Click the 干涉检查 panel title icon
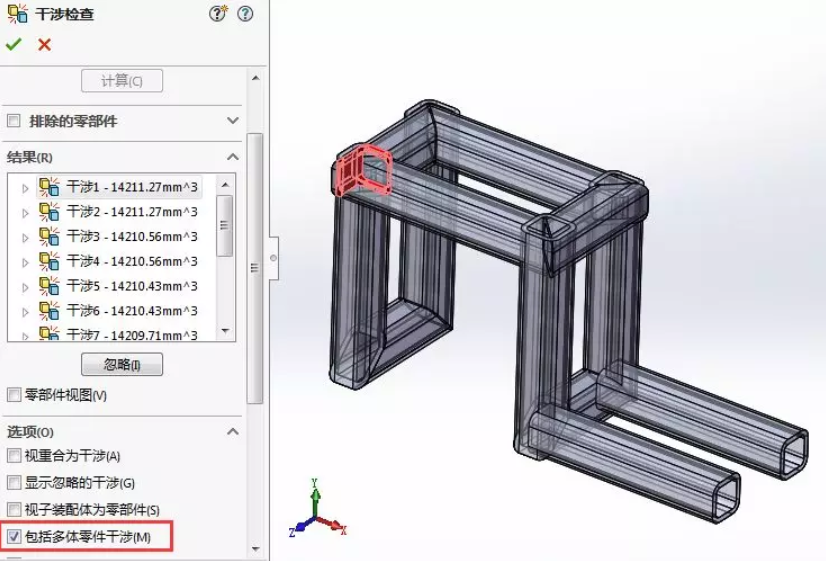Viewport: 826px width, 561px height. [17, 14]
